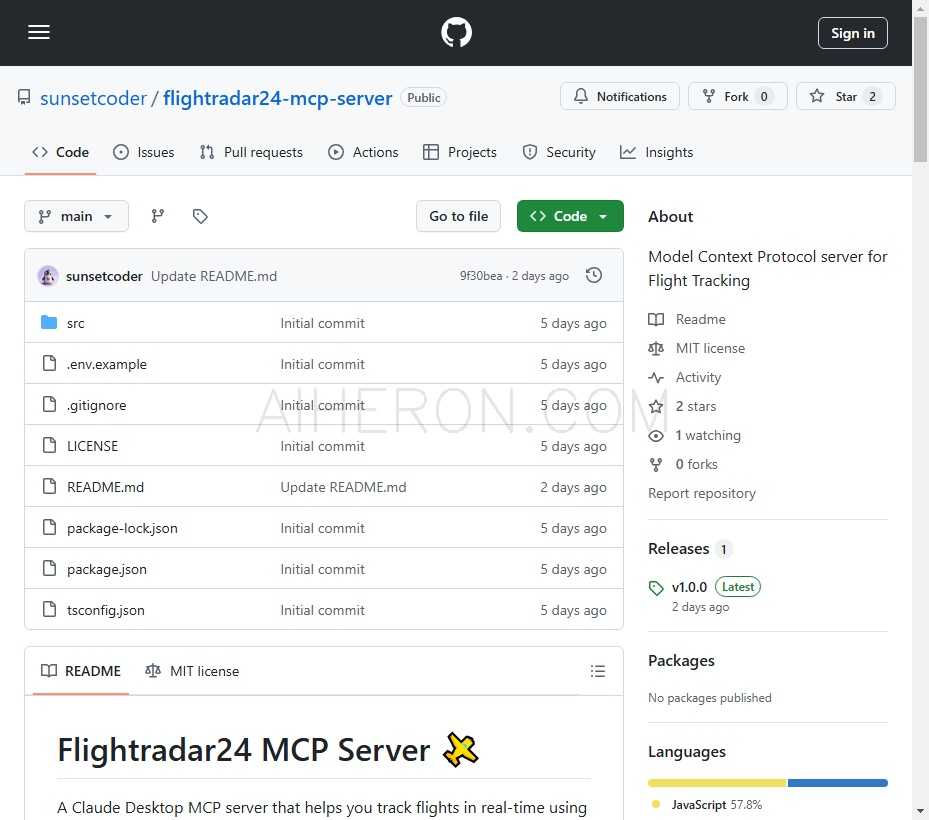
Task: Click Go to file button
Action: tap(459, 216)
